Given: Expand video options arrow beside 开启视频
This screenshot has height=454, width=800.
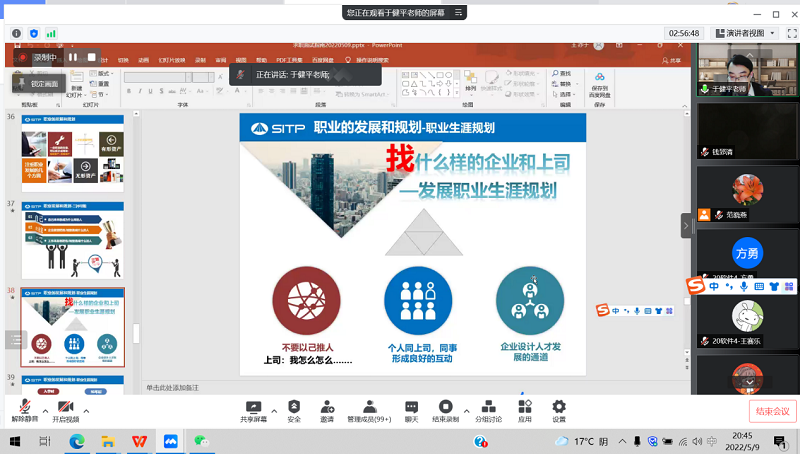Looking at the screenshot, I should tap(86, 410).
